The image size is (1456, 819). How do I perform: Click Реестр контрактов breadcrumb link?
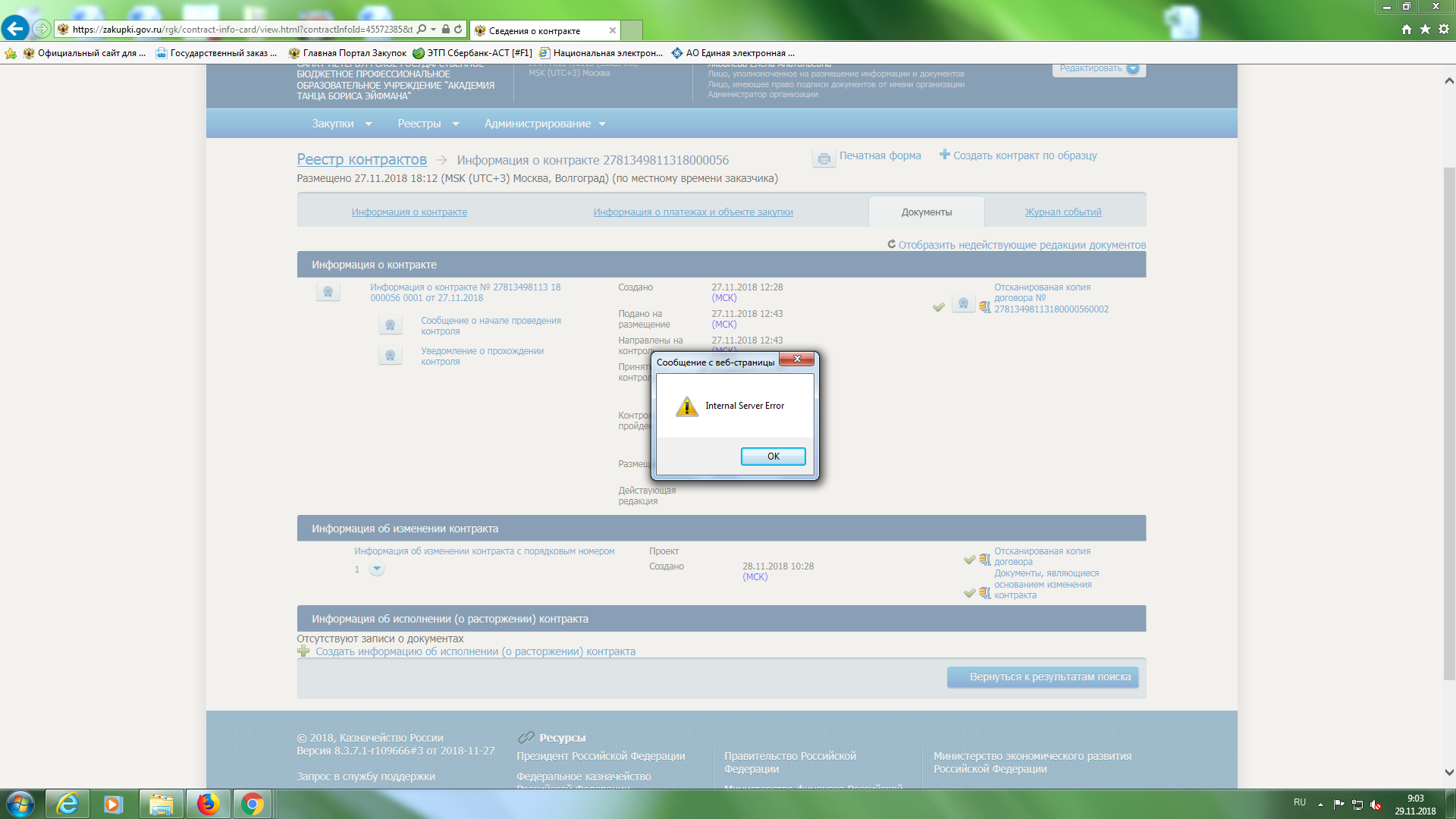coord(361,160)
